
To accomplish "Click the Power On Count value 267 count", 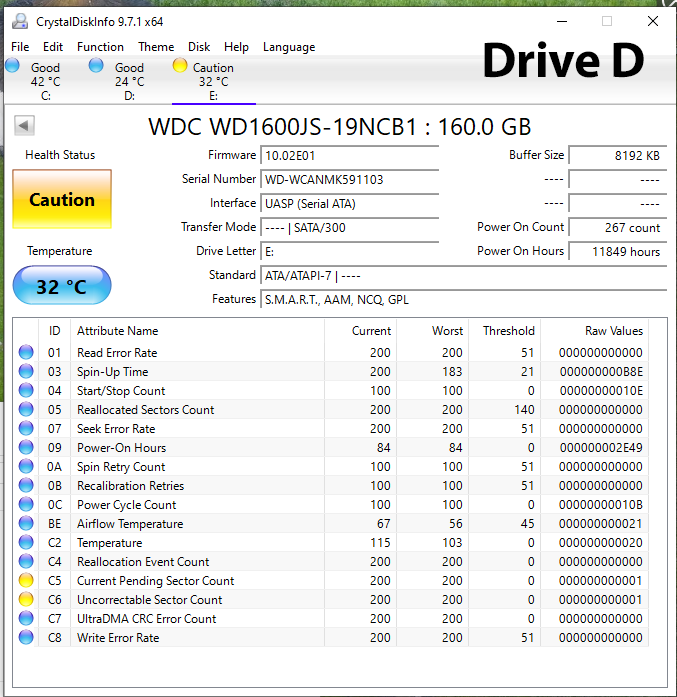I will 618,228.
